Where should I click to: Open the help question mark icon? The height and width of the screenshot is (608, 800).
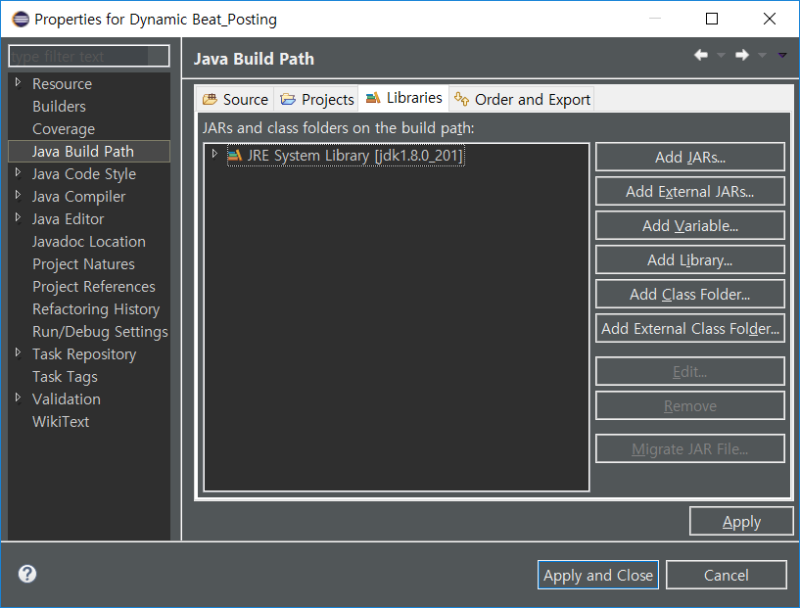pos(27,574)
